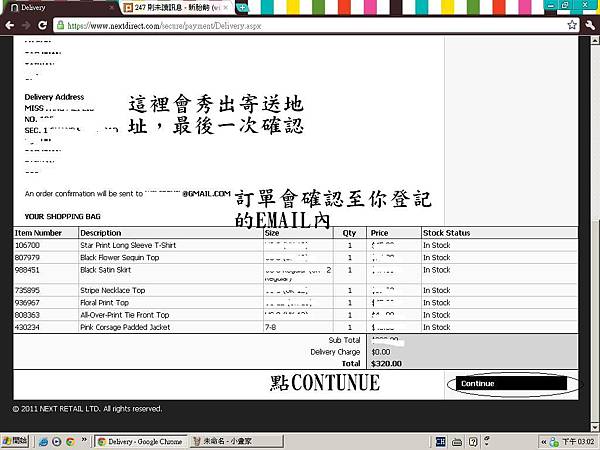Image resolution: width=600 pixels, height=450 pixels.
Task: Click the Delivery Address heading
Action: coord(54,97)
